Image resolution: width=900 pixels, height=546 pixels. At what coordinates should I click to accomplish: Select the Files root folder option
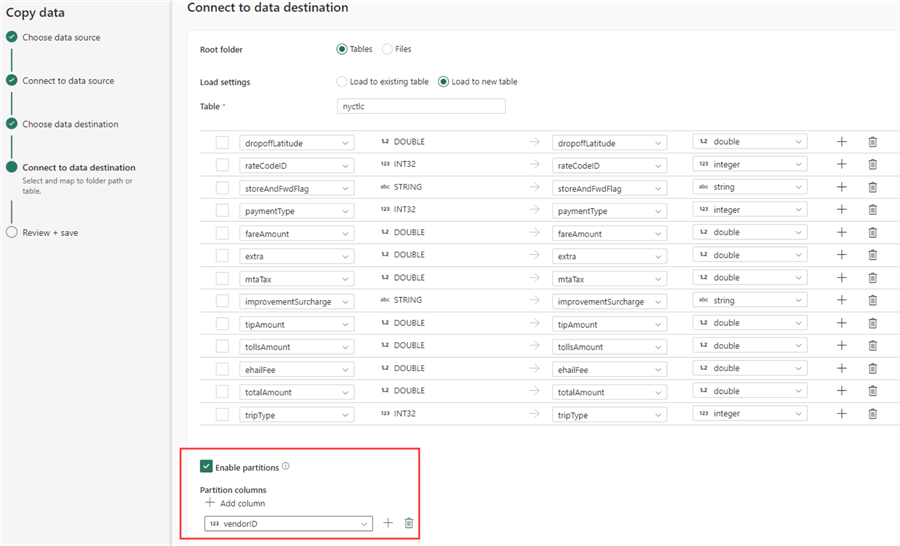pos(387,49)
